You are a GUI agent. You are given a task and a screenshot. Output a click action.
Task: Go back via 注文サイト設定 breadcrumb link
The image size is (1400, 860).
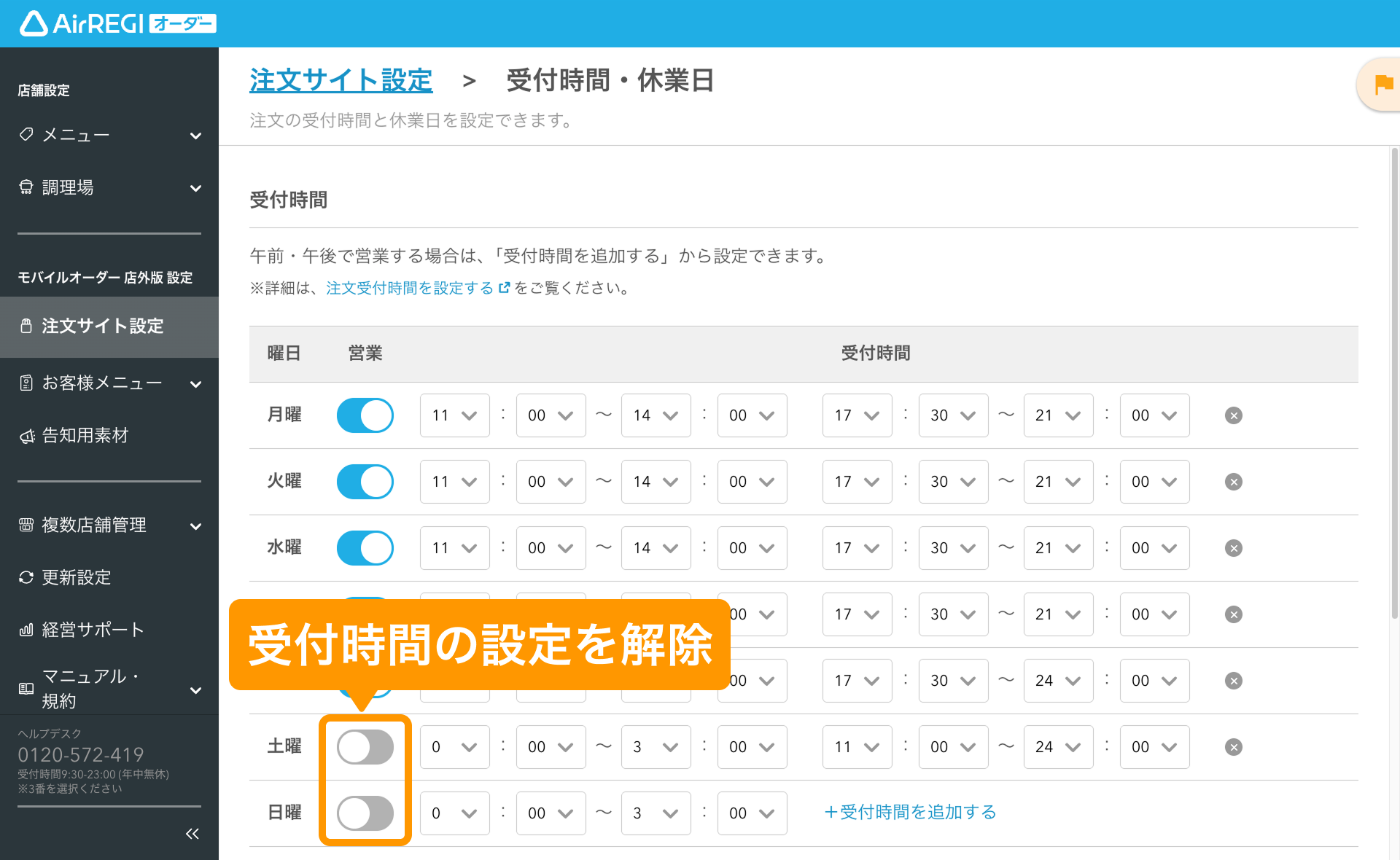341,80
